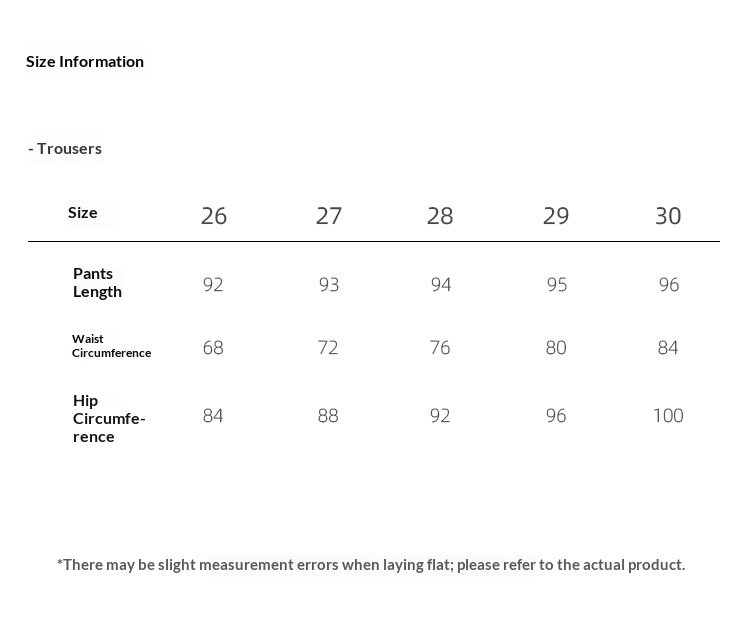Click pants length value 96
The width and height of the screenshot is (750, 627).
669,285
